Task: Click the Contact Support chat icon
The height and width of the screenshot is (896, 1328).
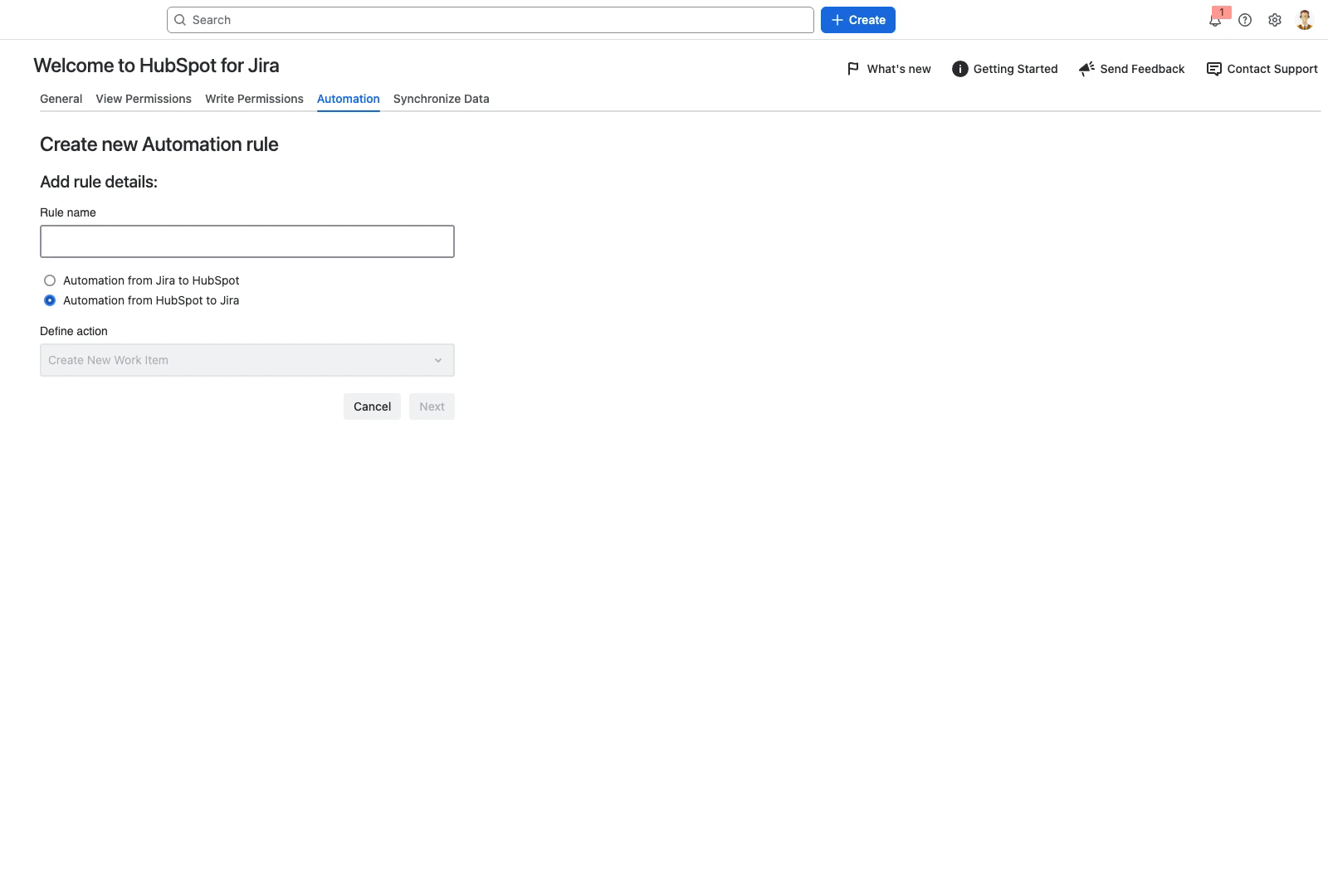Action: tap(1213, 69)
